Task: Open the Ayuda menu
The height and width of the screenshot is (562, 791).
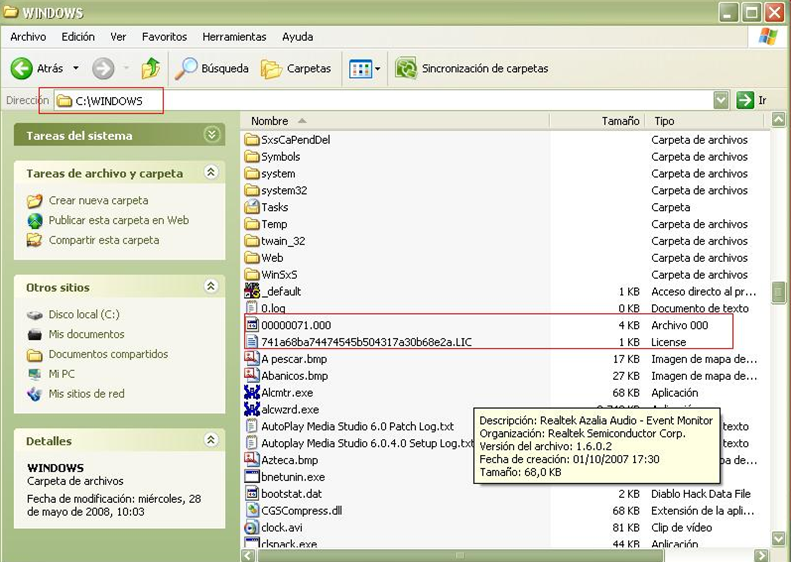Action: [298, 37]
